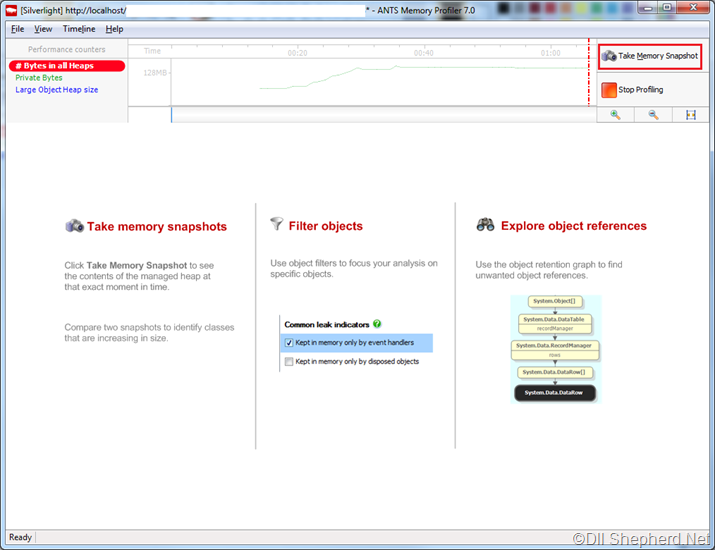715x550 pixels.
Task: Click the binoculars icon beside Explore object references
Action: tap(485, 224)
